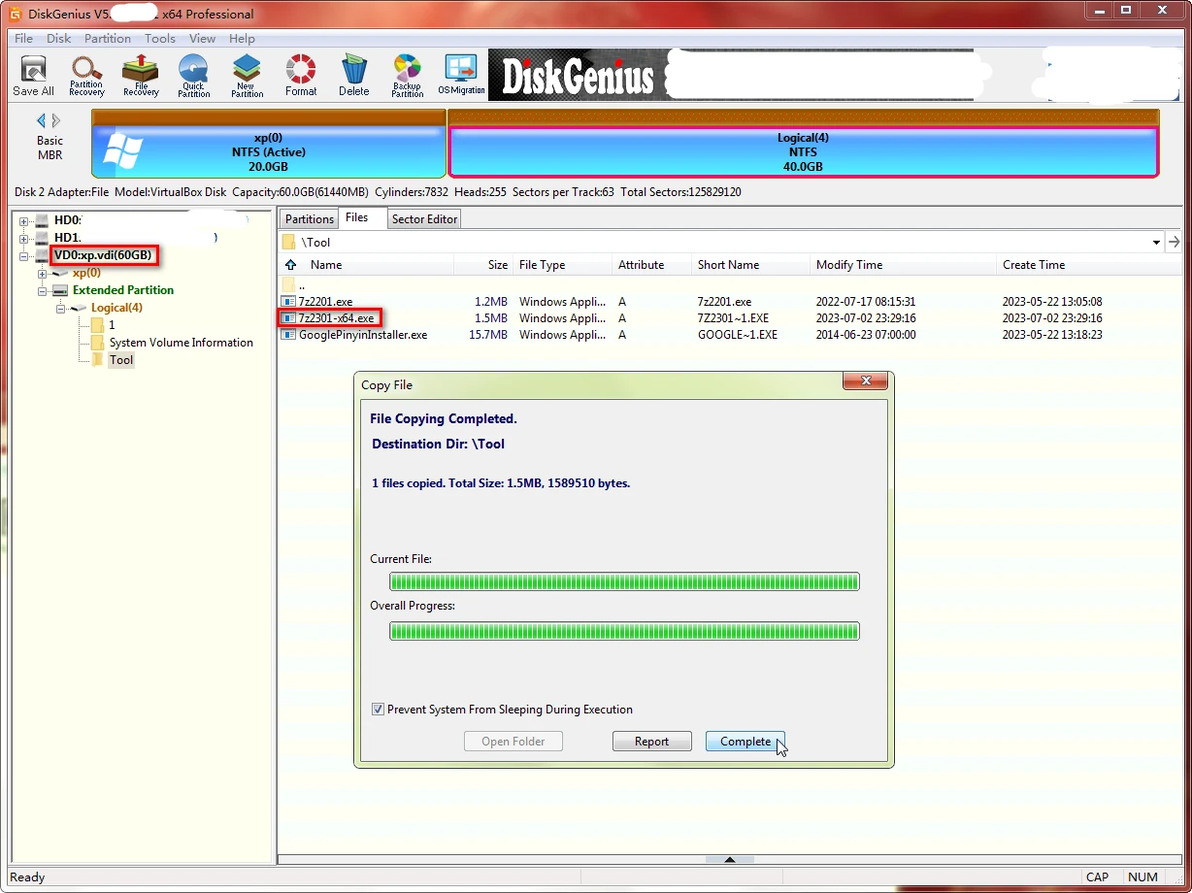Click the Open Folder button

513,741
